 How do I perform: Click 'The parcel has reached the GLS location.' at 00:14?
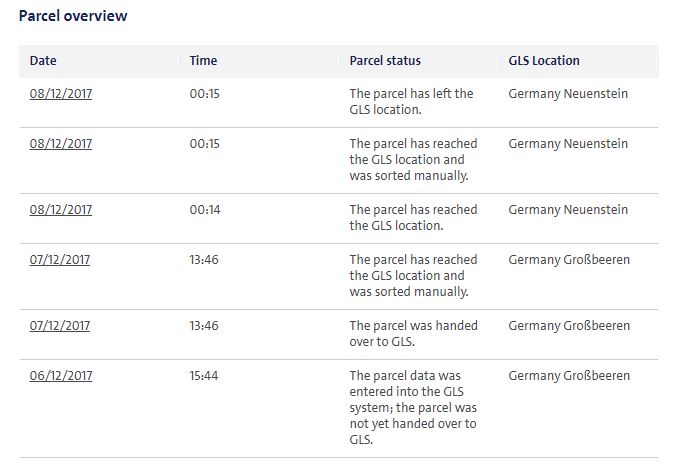tap(413, 218)
